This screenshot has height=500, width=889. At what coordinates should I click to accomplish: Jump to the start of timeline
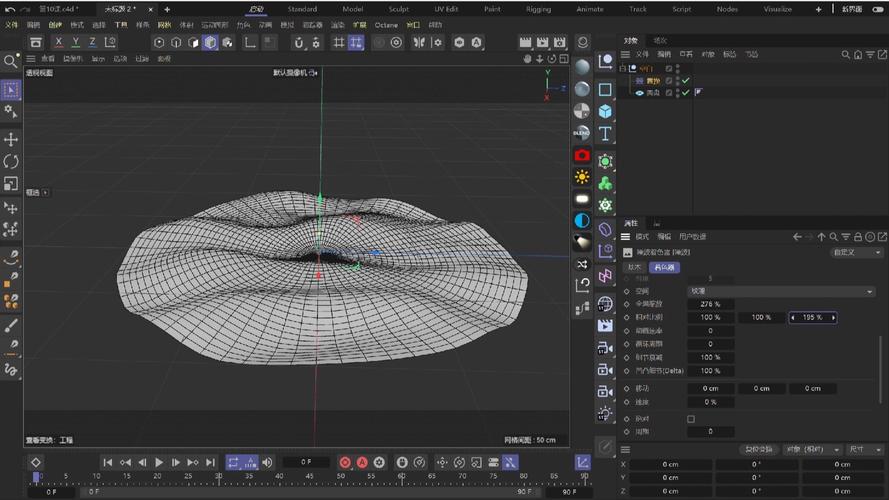[x=108, y=463]
